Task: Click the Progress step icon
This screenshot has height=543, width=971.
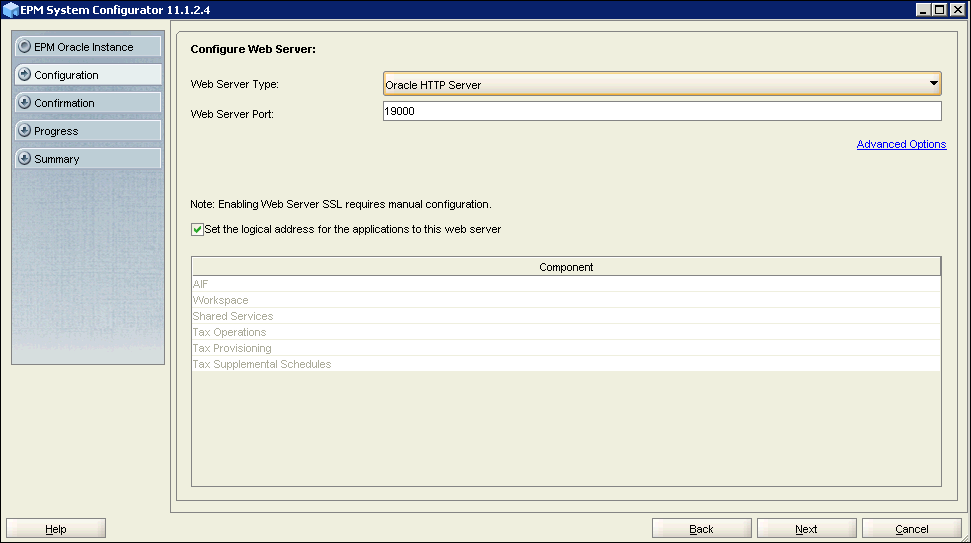Action: point(24,130)
